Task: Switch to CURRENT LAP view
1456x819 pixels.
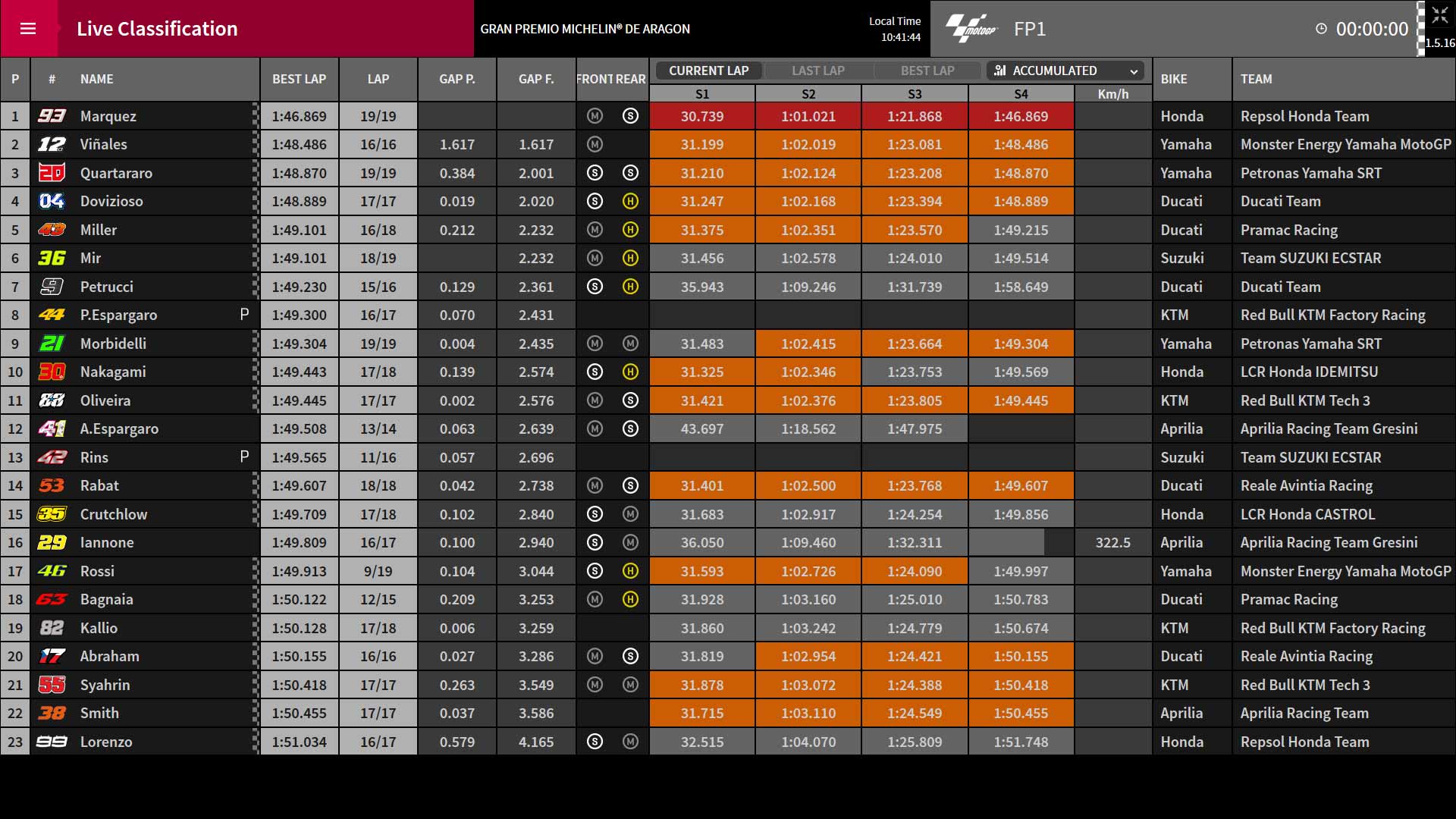Action: [708, 71]
